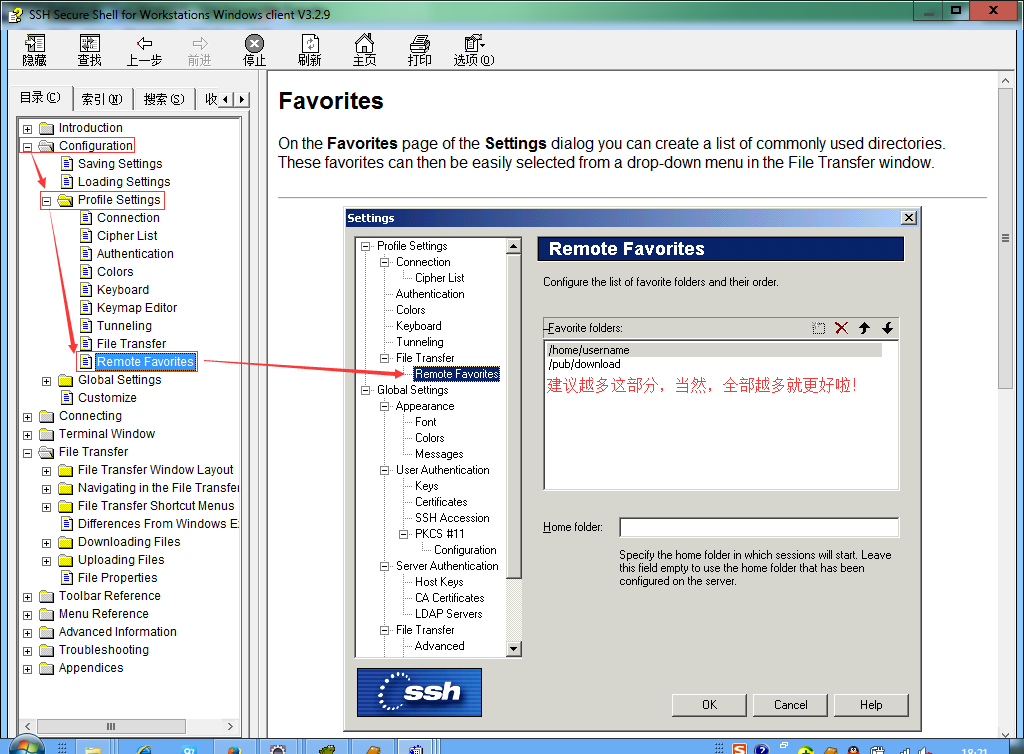Select the Menu Reference folder

point(104,614)
